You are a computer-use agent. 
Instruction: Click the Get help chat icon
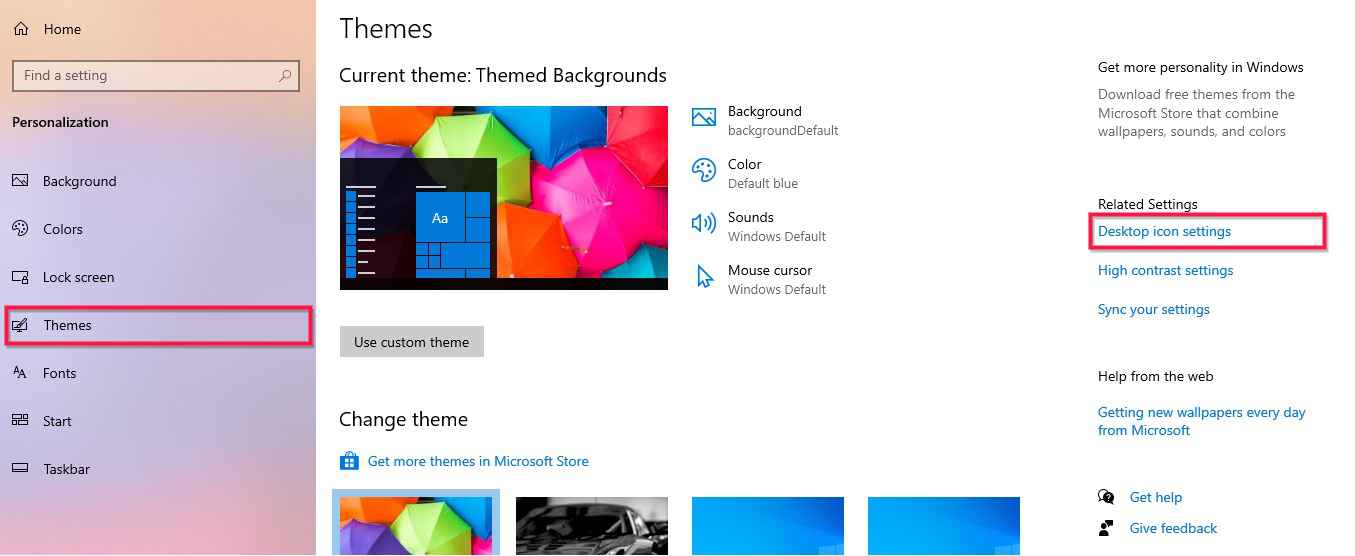[x=1106, y=497]
